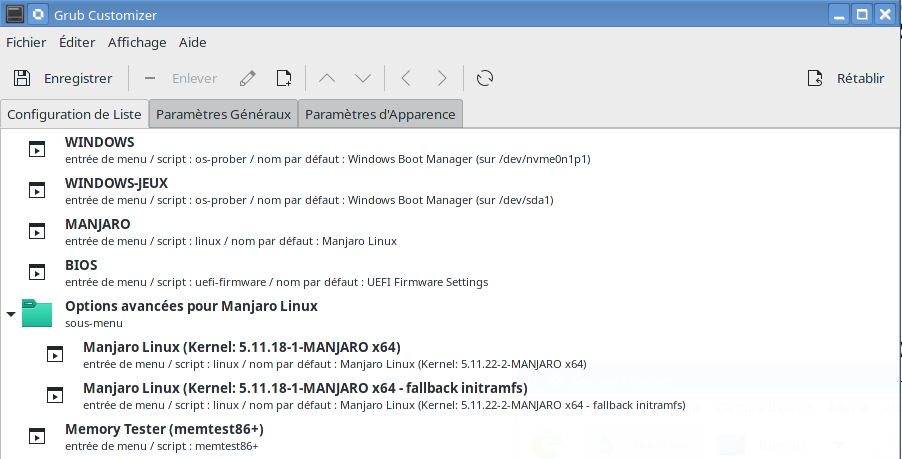
Task: Click the Enlever button label
Action: [194, 78]
